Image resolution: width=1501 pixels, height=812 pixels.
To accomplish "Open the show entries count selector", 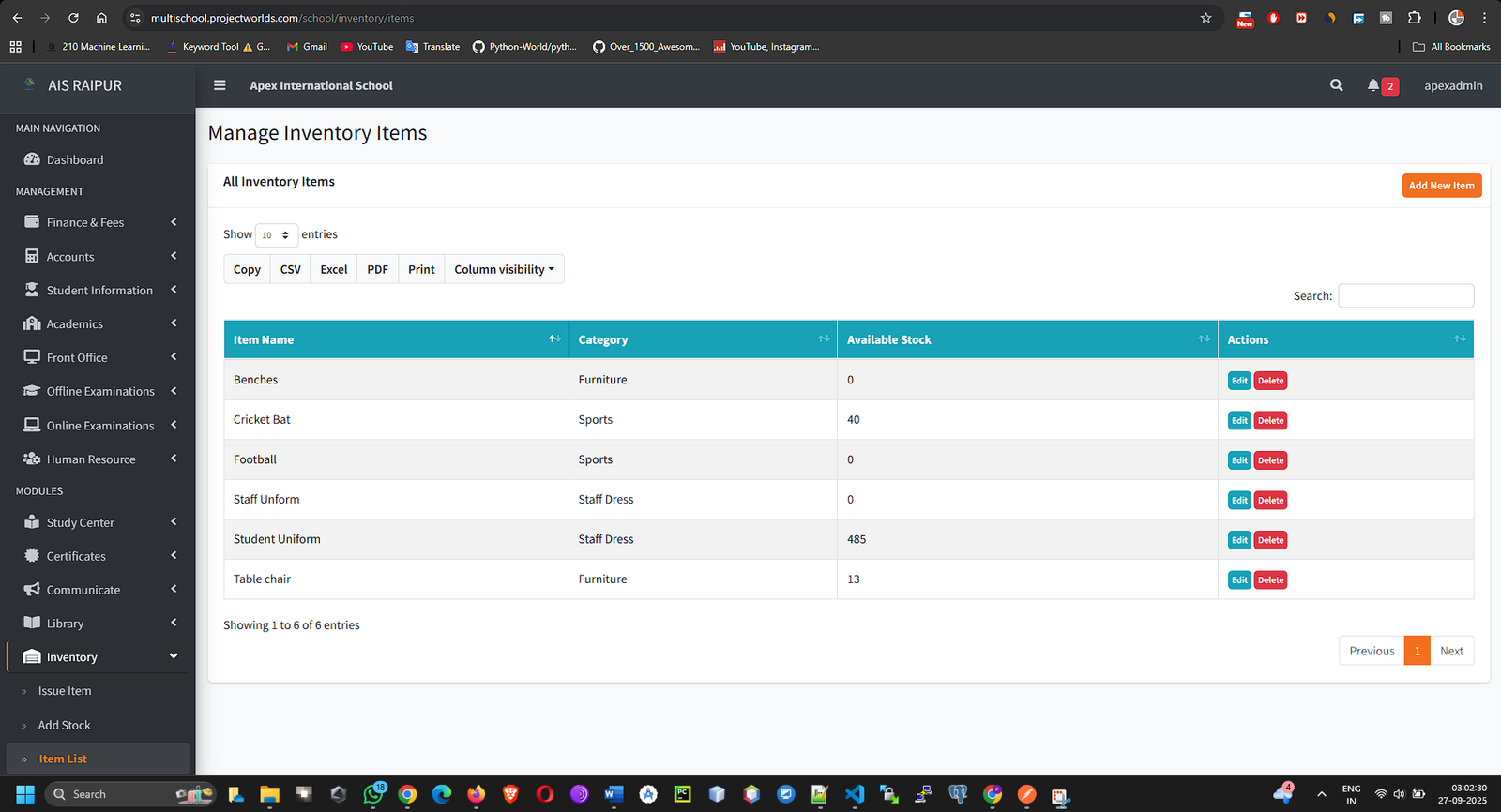I will [276, 235].
